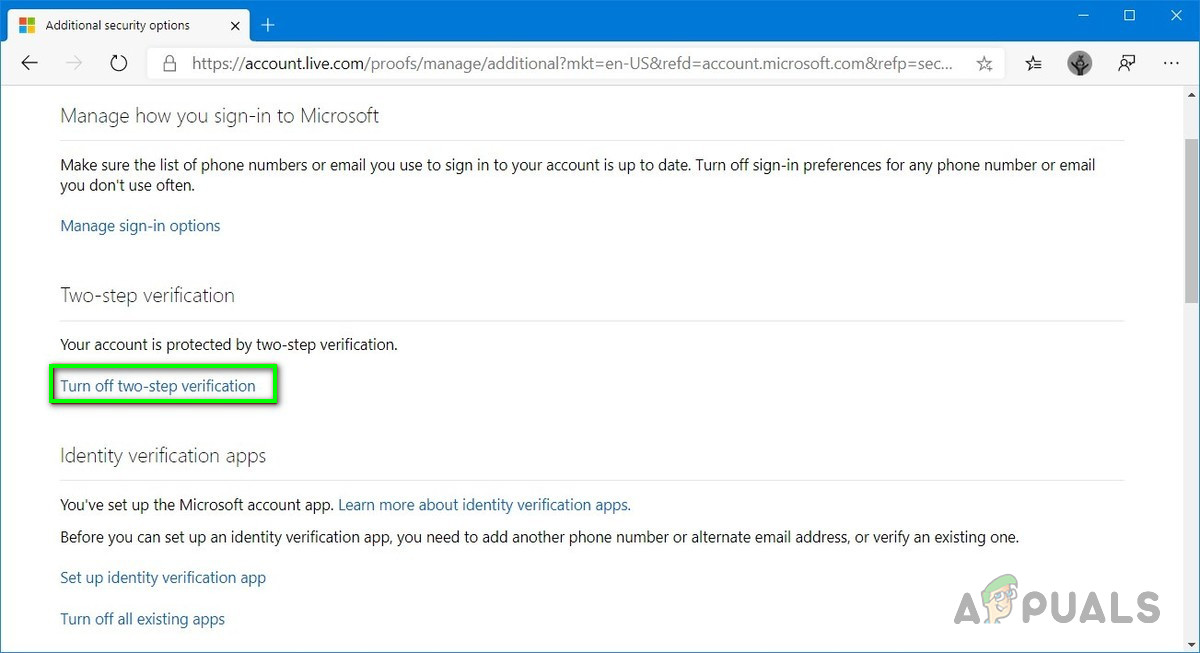The image size is (1200, 653).
Task: Select the Additional security options tab
Action: coord(117,25)
